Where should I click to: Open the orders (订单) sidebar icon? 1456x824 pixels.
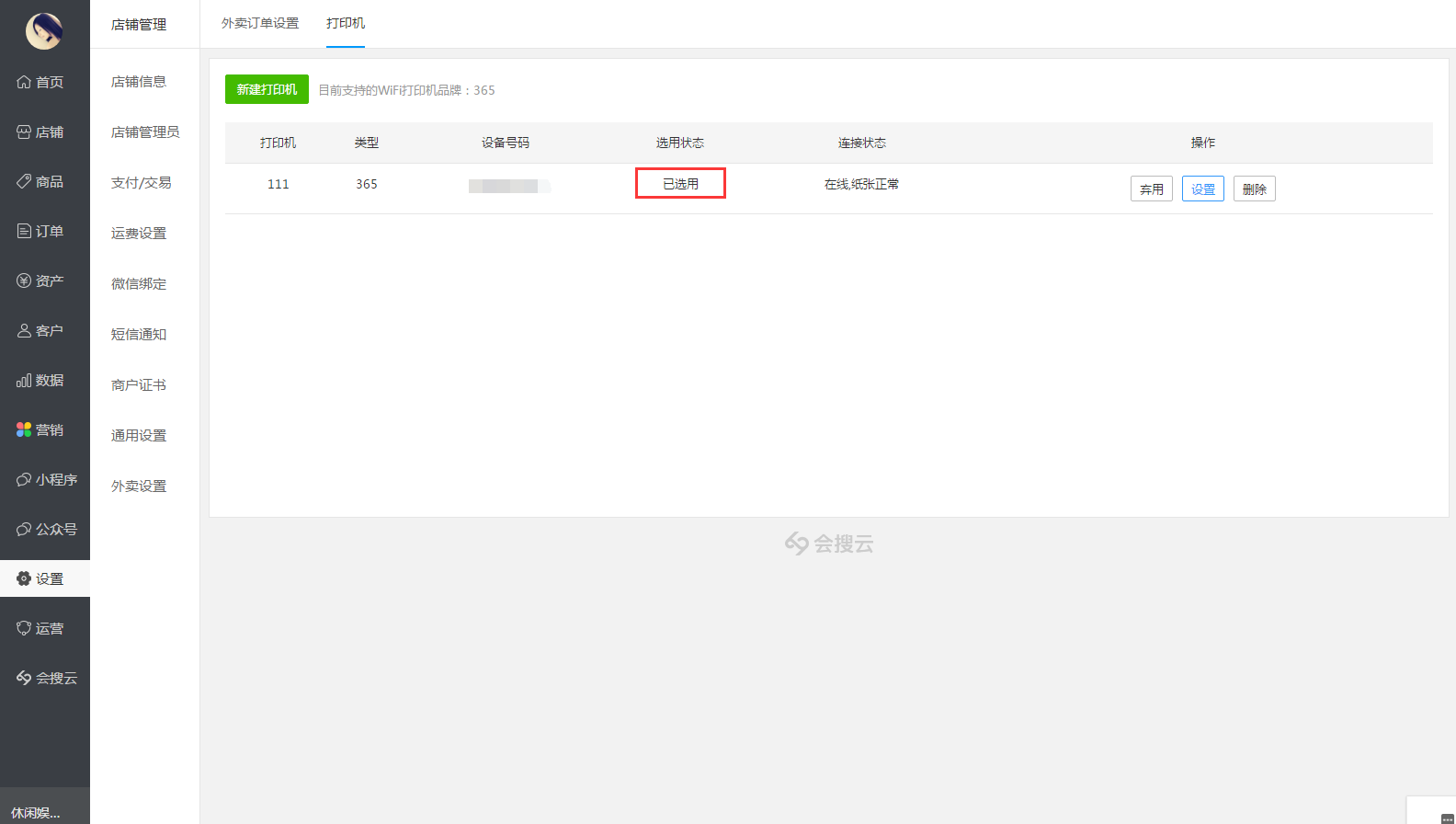click(x=24, y=231)
